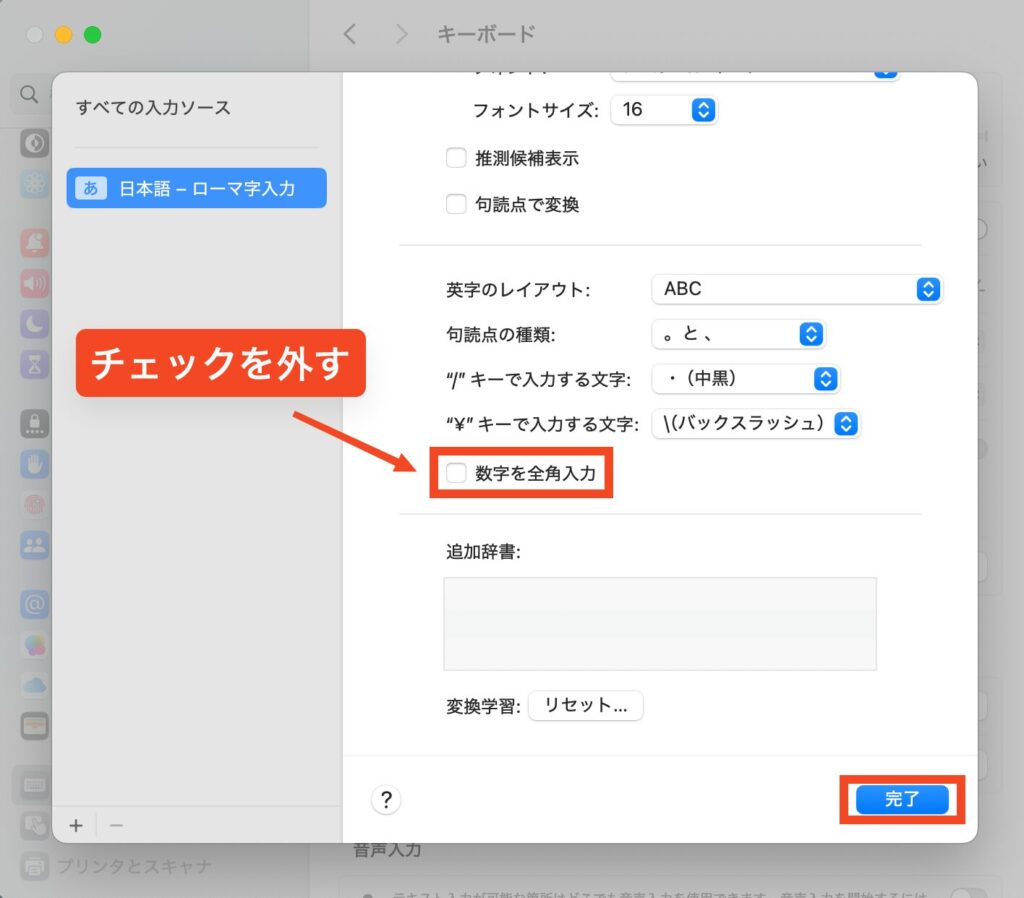Open Focus moon icon in sidebar
1024x898 pixels.
(x=35, y=324)
